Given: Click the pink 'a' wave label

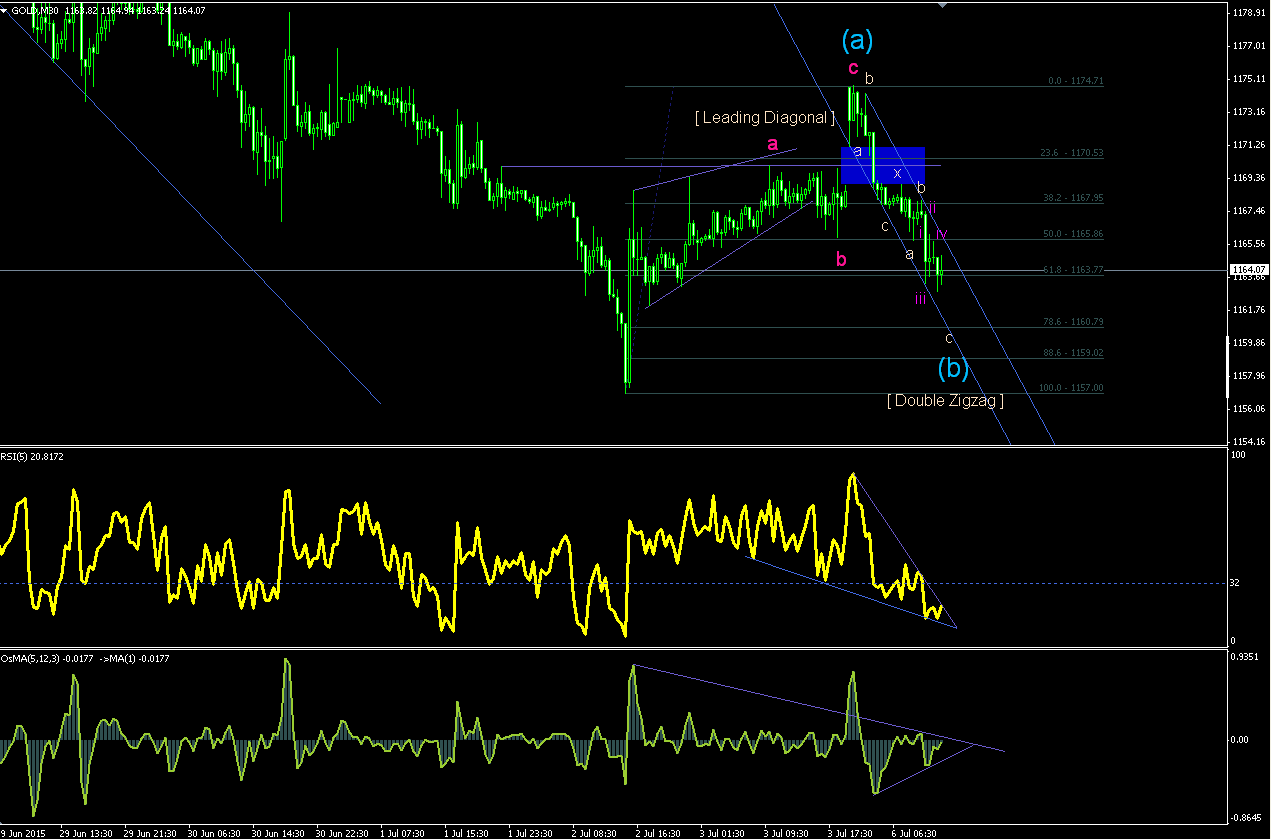Looking at the screenshot, I should 772,144.
